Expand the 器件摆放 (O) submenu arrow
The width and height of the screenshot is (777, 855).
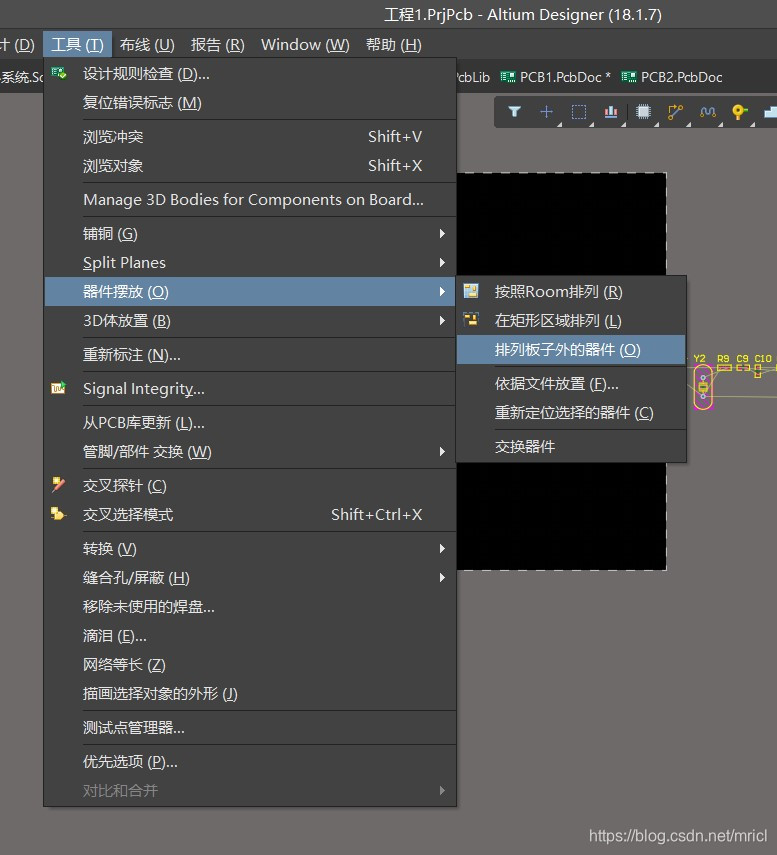442,292
